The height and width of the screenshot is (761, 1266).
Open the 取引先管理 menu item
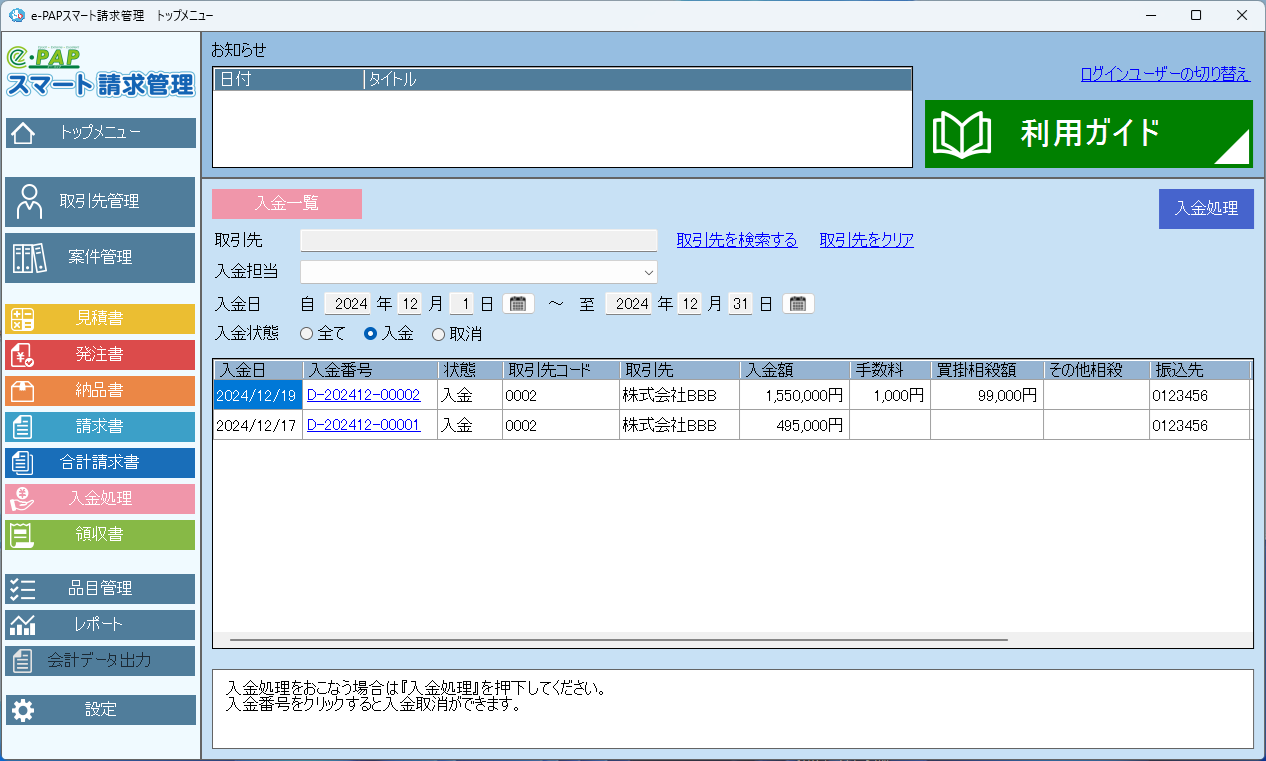coord(100,202)
